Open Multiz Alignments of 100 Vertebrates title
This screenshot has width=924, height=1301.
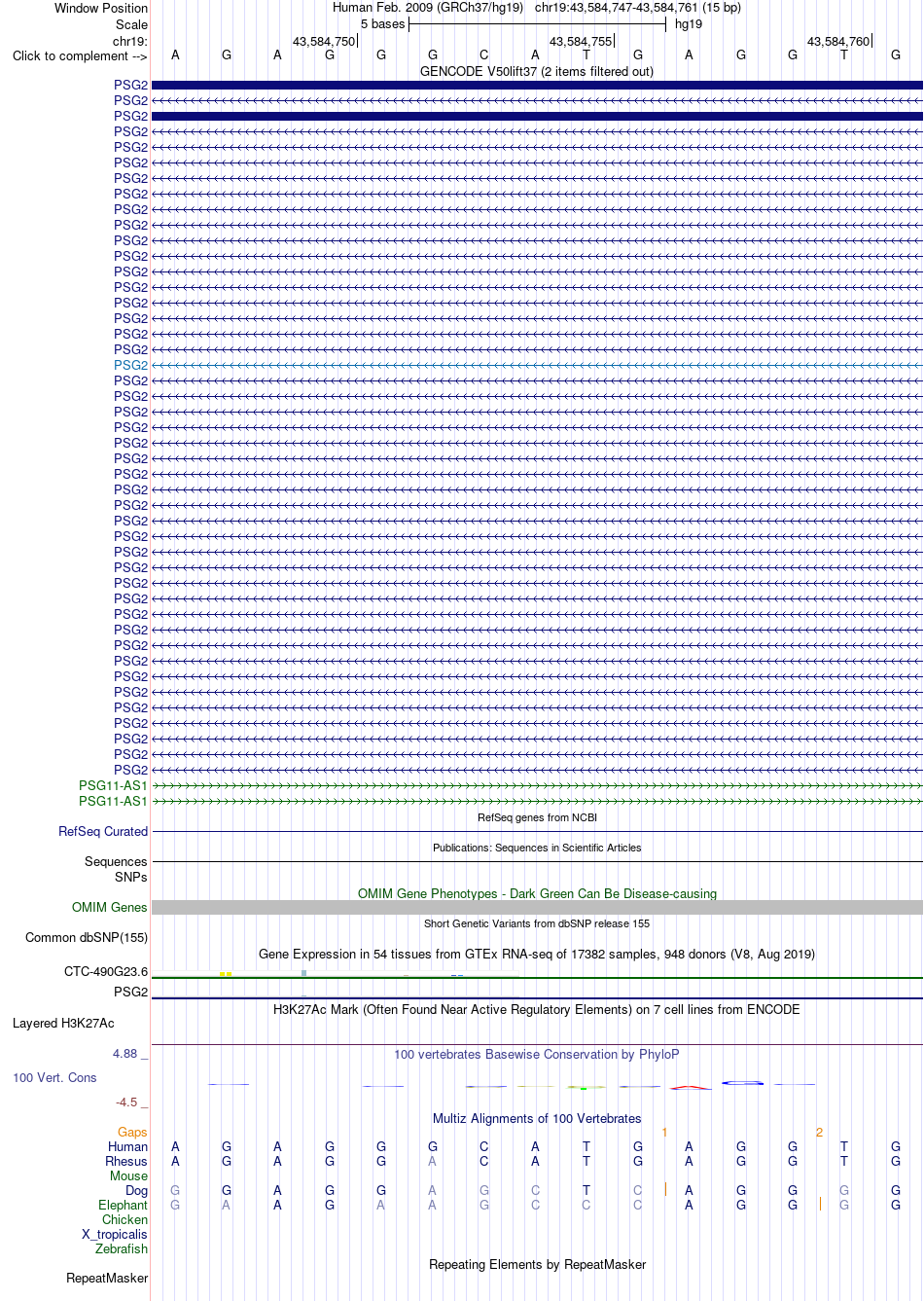537,1118
